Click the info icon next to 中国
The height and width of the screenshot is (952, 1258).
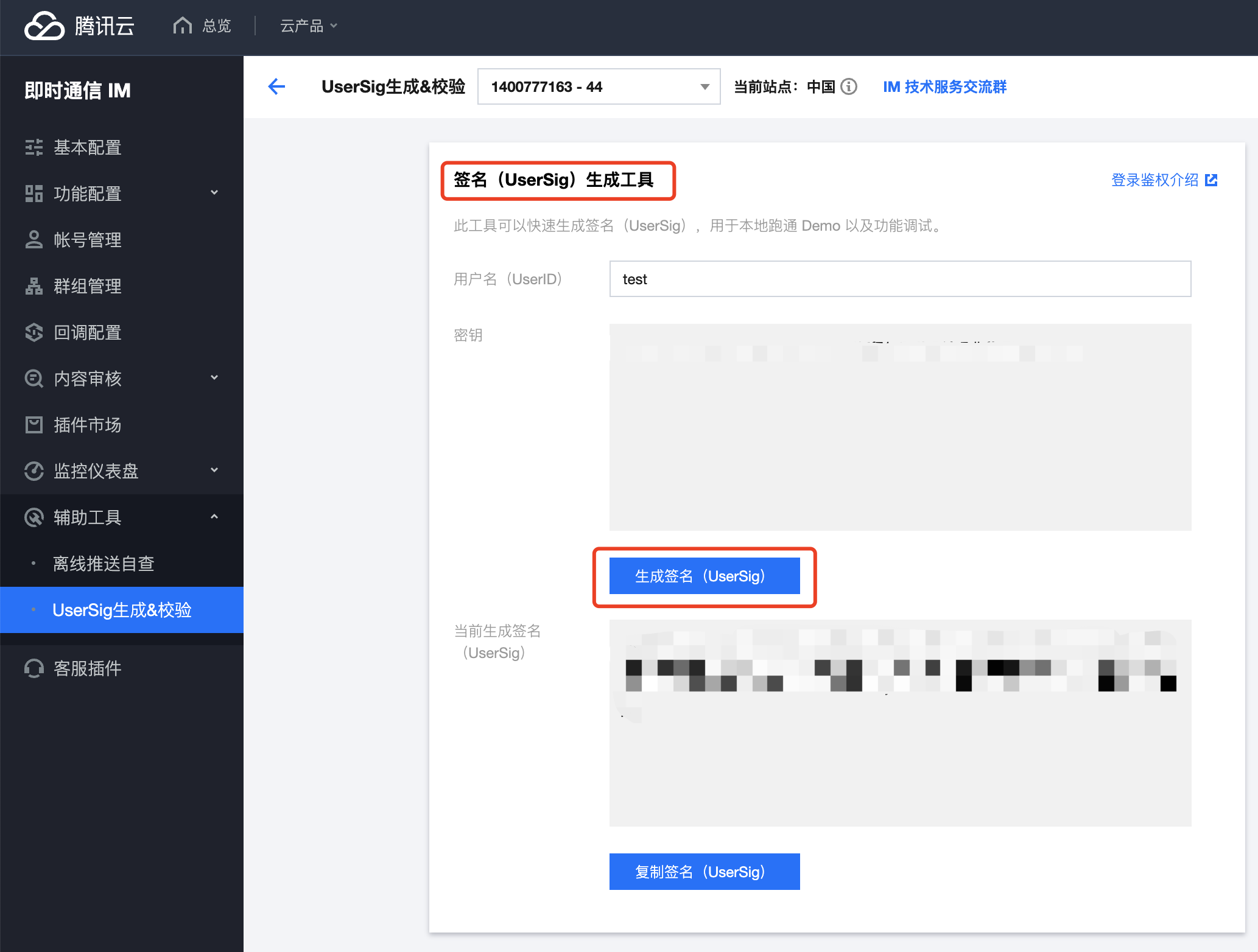click(x=849, y=86)
